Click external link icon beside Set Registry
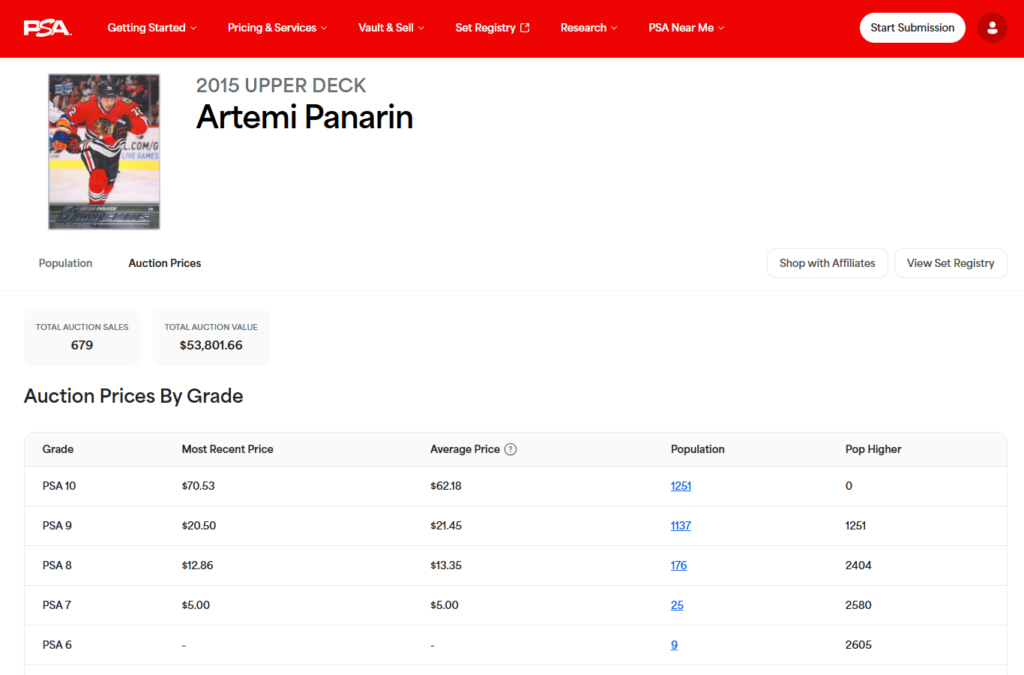This screenshot has height=675, width=1024. 526,28
